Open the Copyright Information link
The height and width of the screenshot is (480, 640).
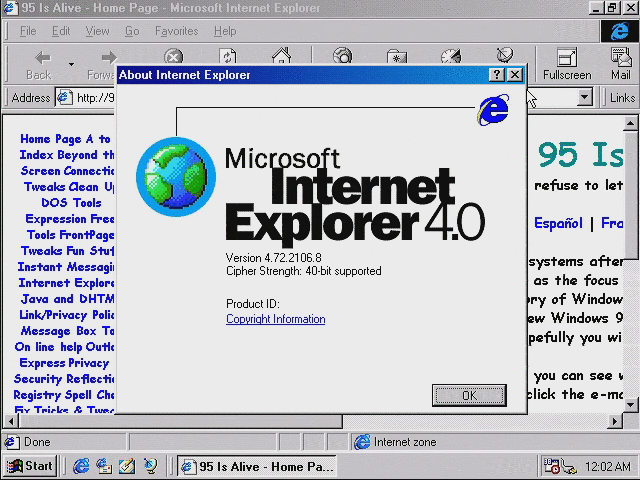tap(276, 319)
